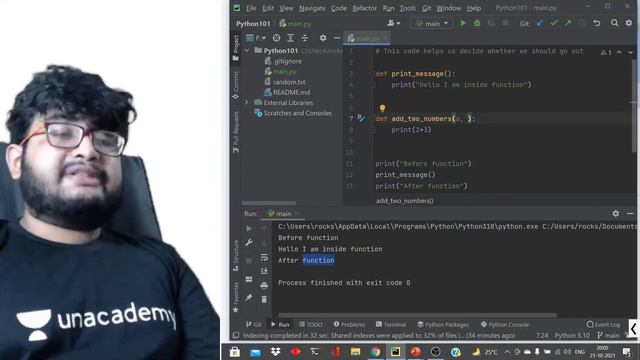Open the wrench icon in the Run panel
The height and width of the screenshot is (360, 640).
249,242
